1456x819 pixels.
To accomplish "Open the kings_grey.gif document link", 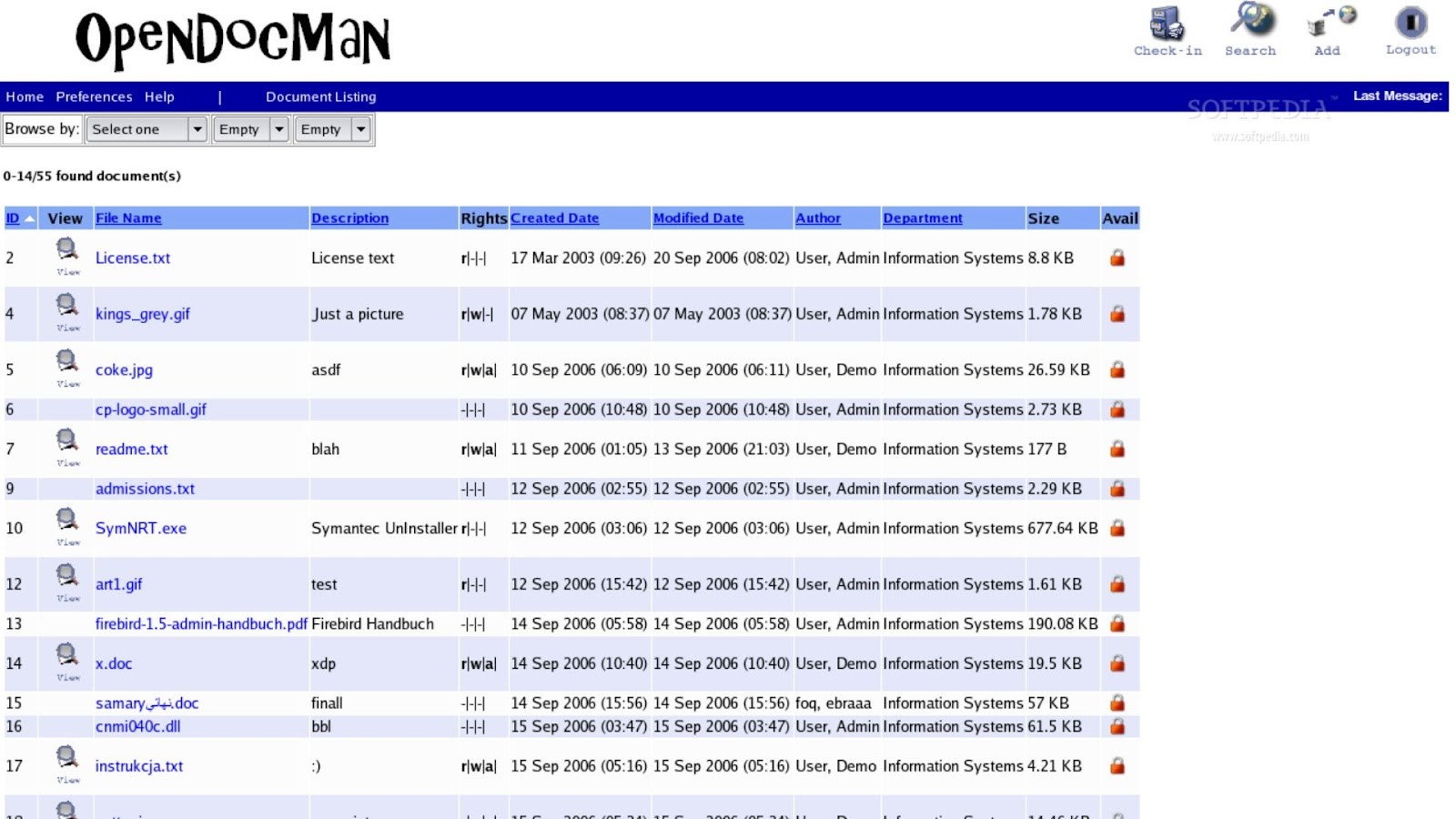I will coord(145,314).
